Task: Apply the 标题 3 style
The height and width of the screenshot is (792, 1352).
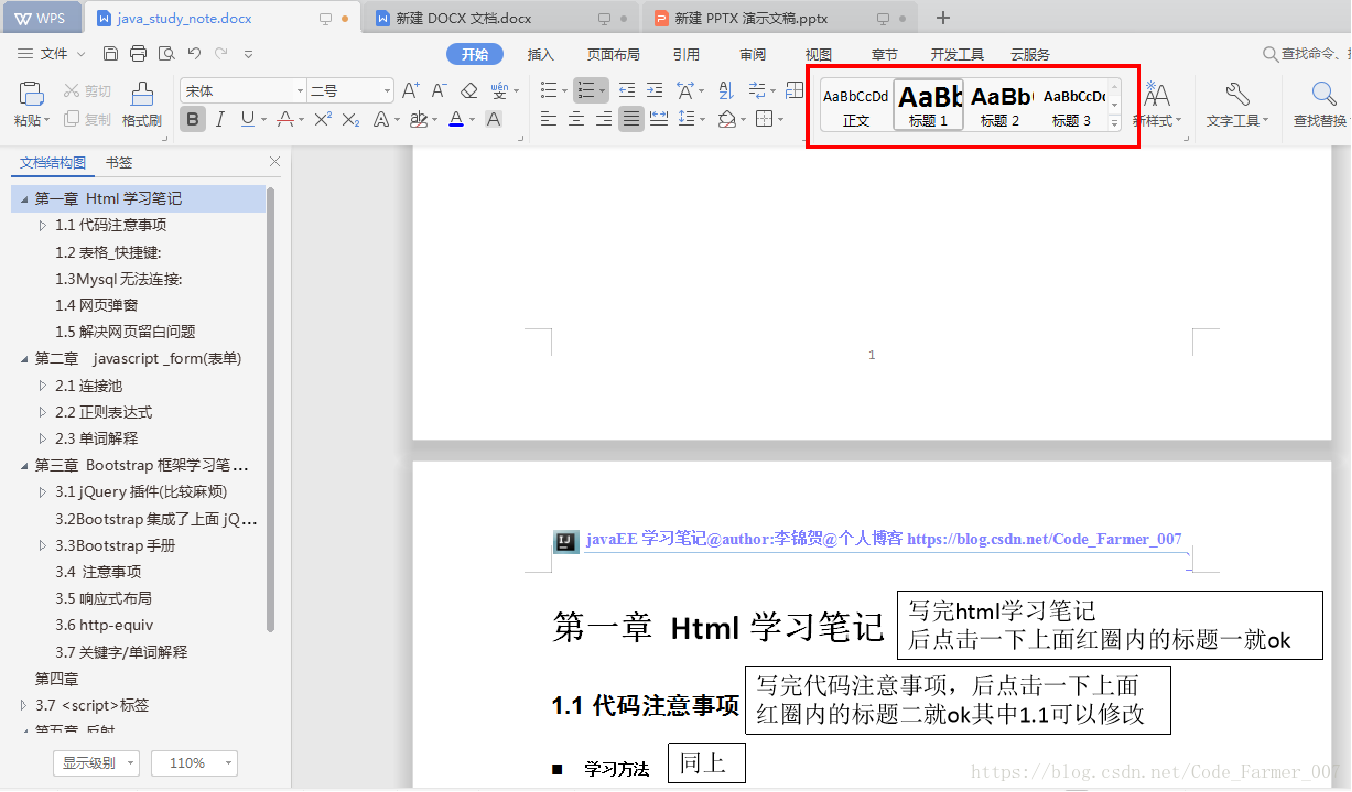Action: pyautogui.click(x=1072, y=105)
